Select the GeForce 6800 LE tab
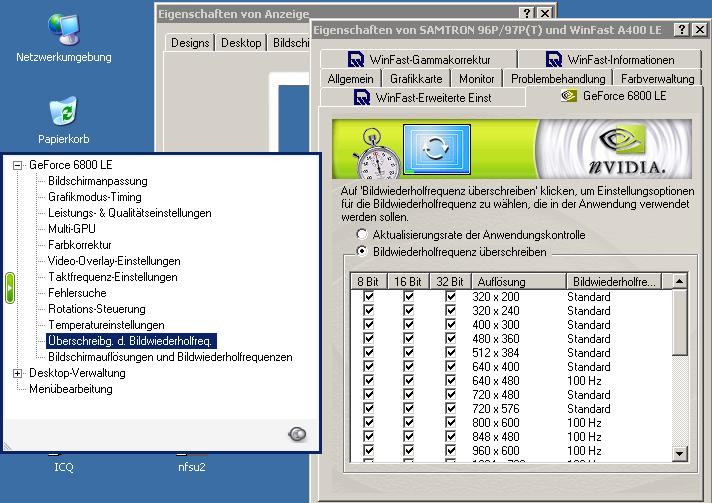The height and width of the screenshot is (503, 712). pos(614,96)
